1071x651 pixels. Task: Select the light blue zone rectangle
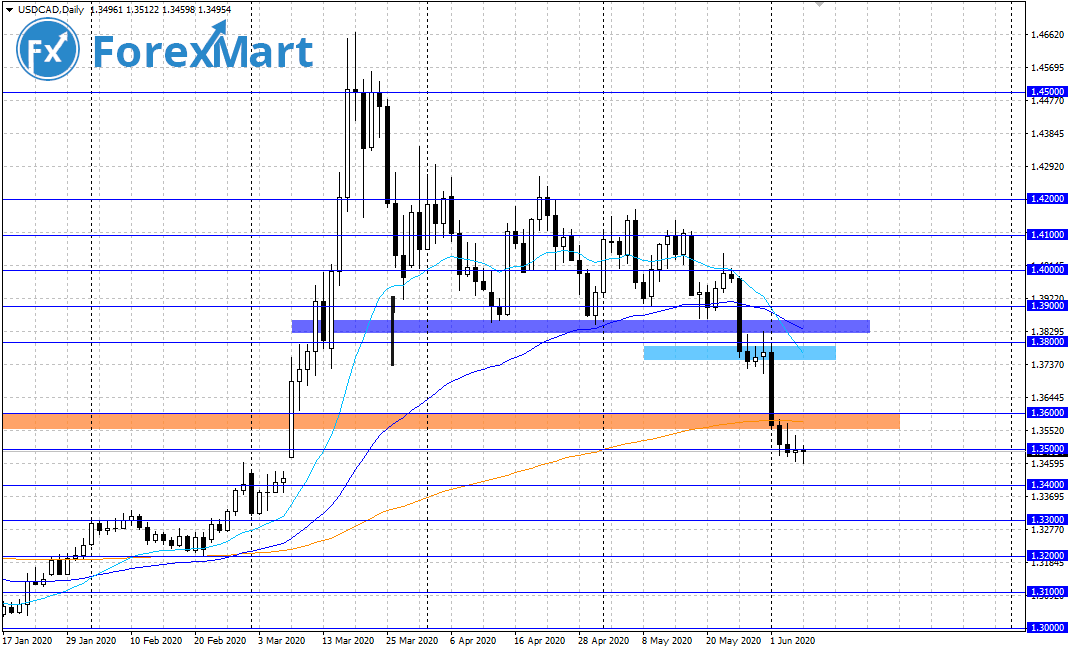738,352
